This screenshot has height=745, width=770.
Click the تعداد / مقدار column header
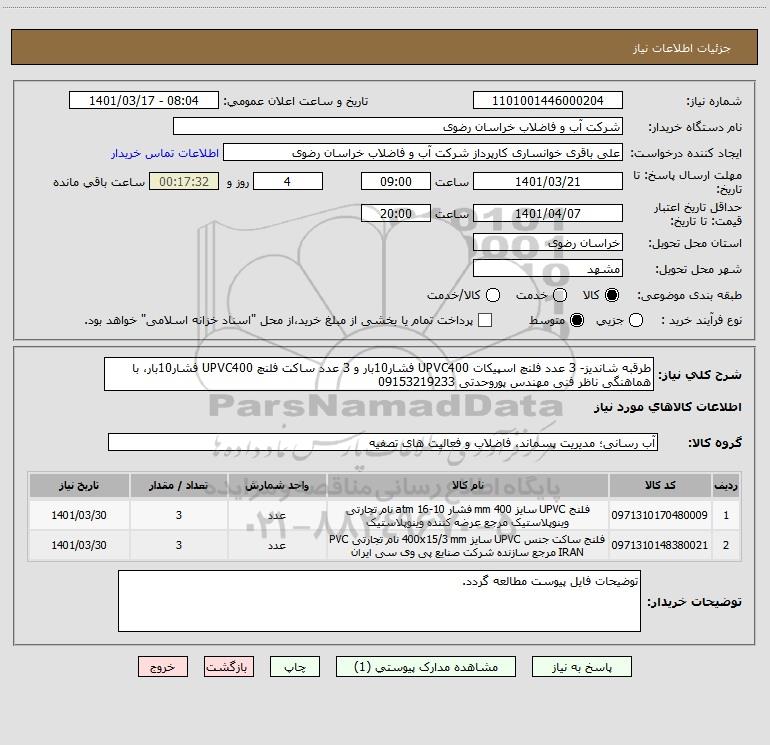click(179, 485)
